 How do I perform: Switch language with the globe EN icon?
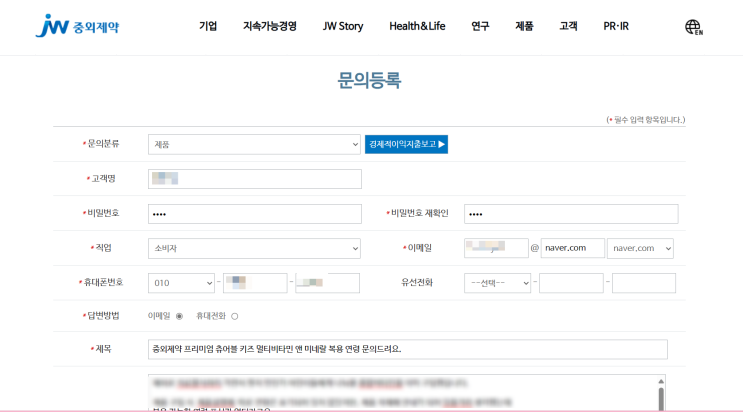coord(694,27)
